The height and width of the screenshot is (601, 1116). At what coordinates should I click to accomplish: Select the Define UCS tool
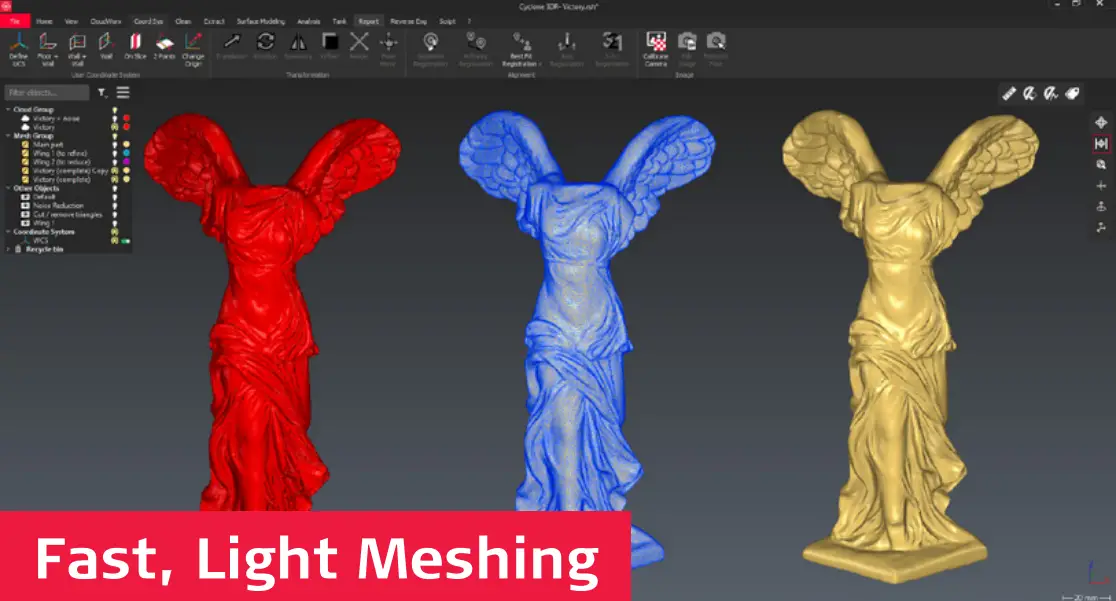(17, 50)
